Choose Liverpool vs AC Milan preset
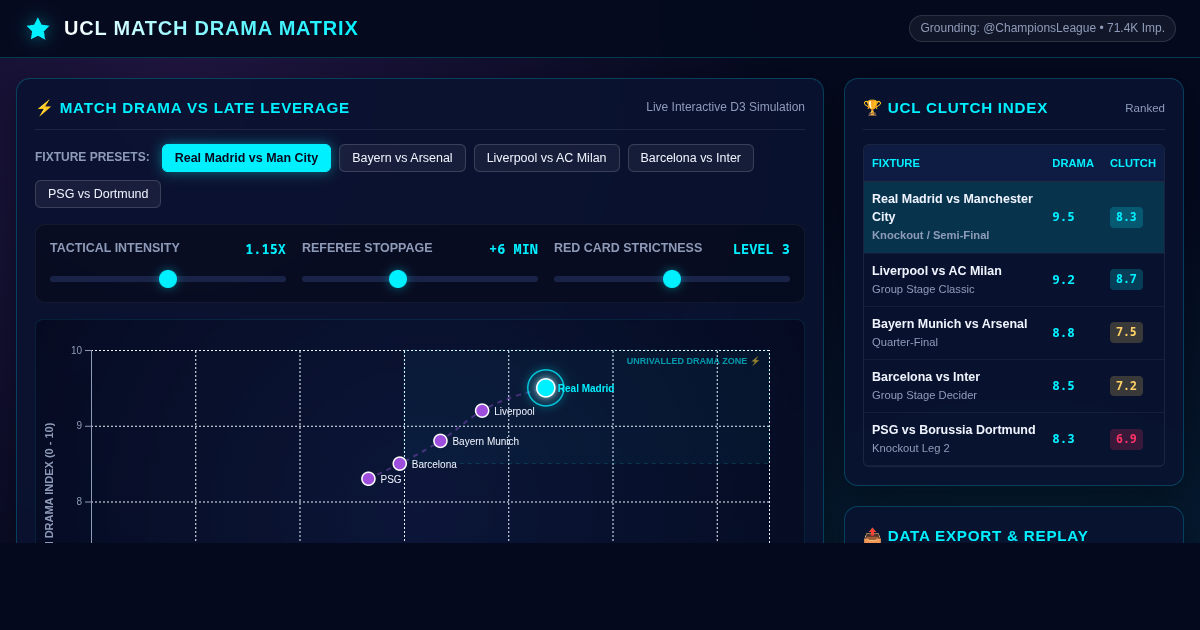Screen dimensions: 1200x630 [547, 158]
